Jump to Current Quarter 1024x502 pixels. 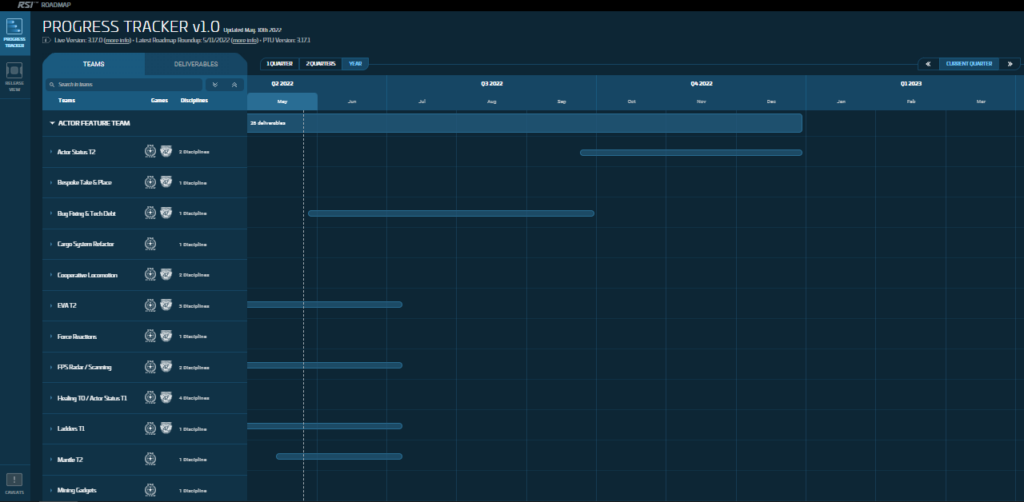tap(969, 64)
